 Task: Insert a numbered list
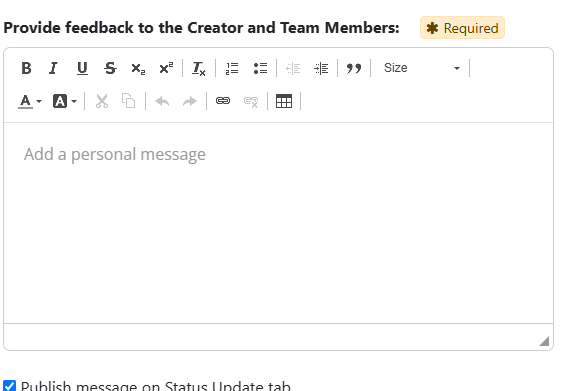click(232, 68)
